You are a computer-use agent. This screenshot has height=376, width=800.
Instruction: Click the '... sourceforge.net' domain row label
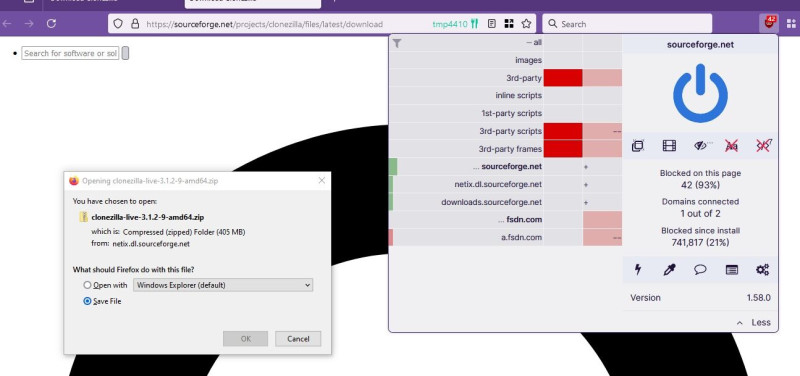click(508, 166)
